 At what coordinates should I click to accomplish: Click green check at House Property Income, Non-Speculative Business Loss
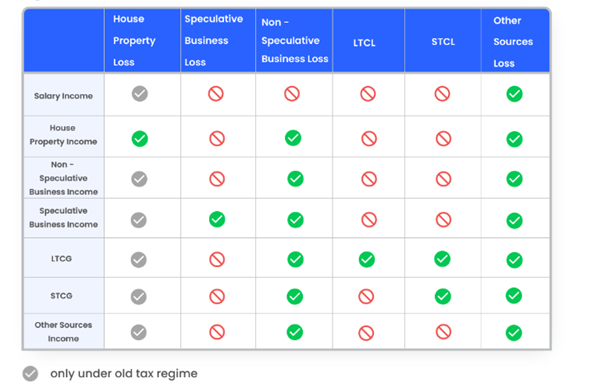coord(293,138)
